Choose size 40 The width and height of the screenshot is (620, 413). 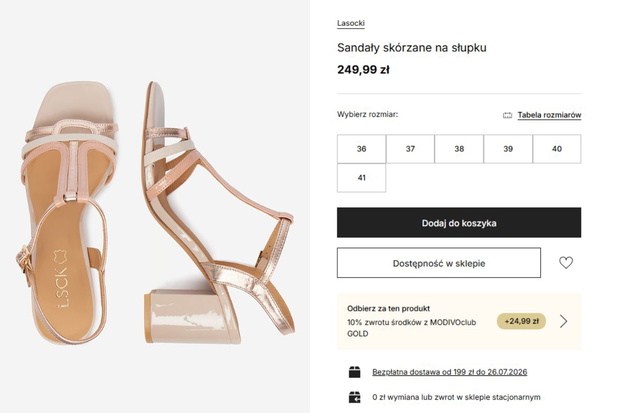557,149
